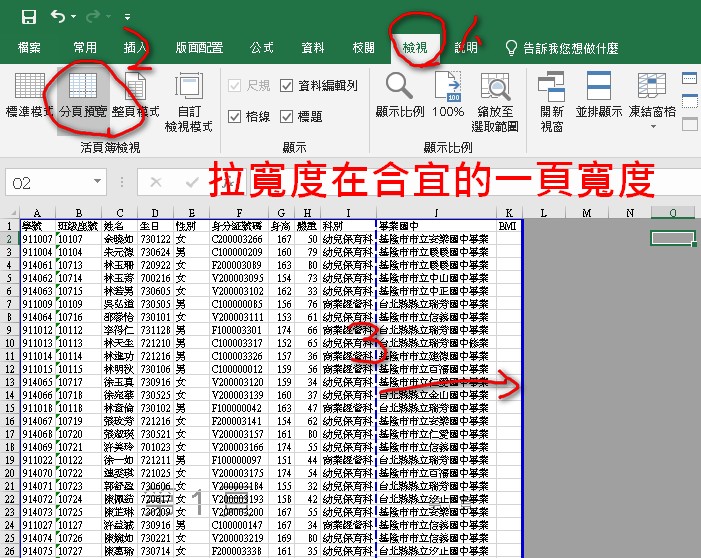Open the 檔案 (File) tab
Viewport: 701px width, 558px height.
click(30, 47)
